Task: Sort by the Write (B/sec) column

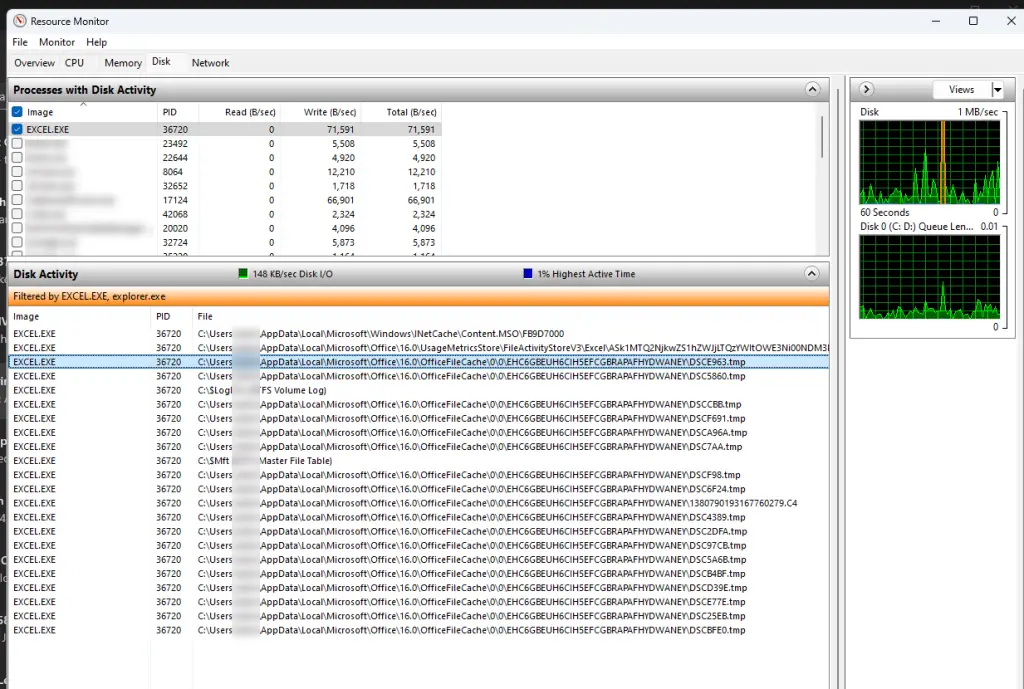Action: pos(329,112)
